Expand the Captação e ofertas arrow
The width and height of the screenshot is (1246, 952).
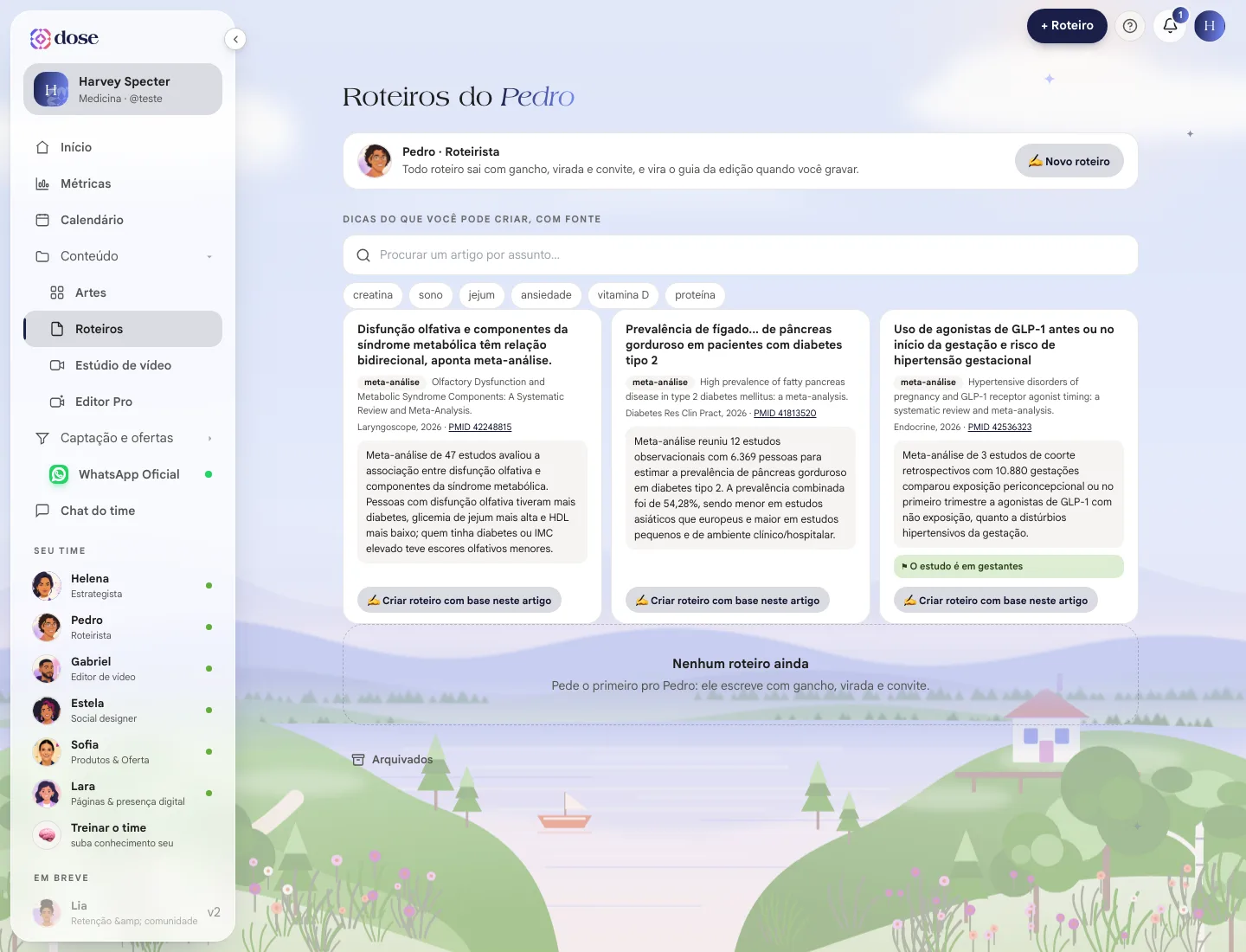click(209, 438)
